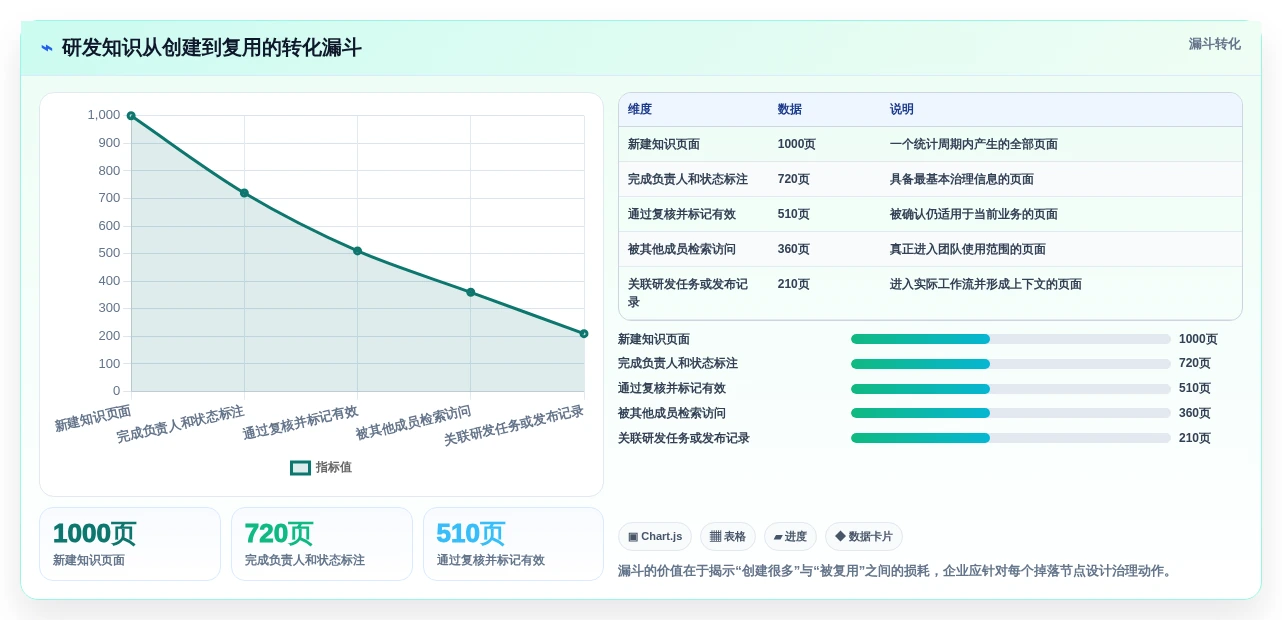Click the 关联研发任务或发布记录 progress bar
The width and height of the screenshot is (1282, 620).
(1011, 438)
